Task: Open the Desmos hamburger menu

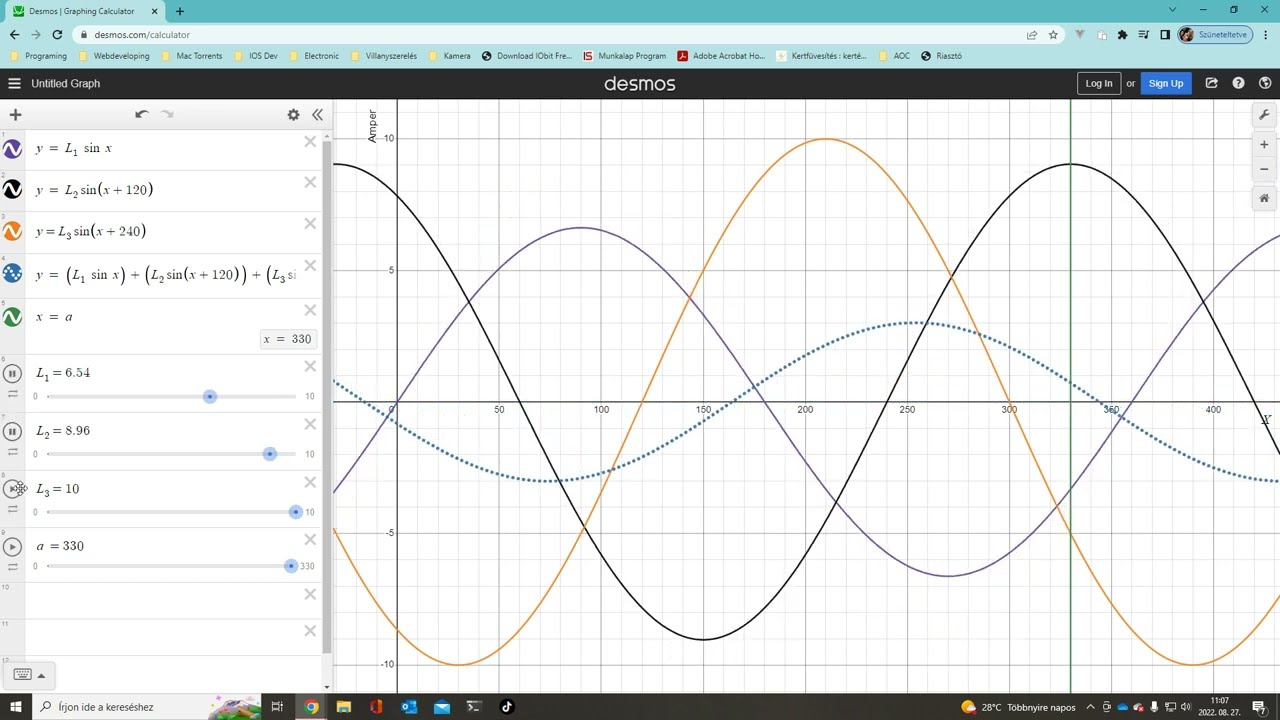Action: 14,83
